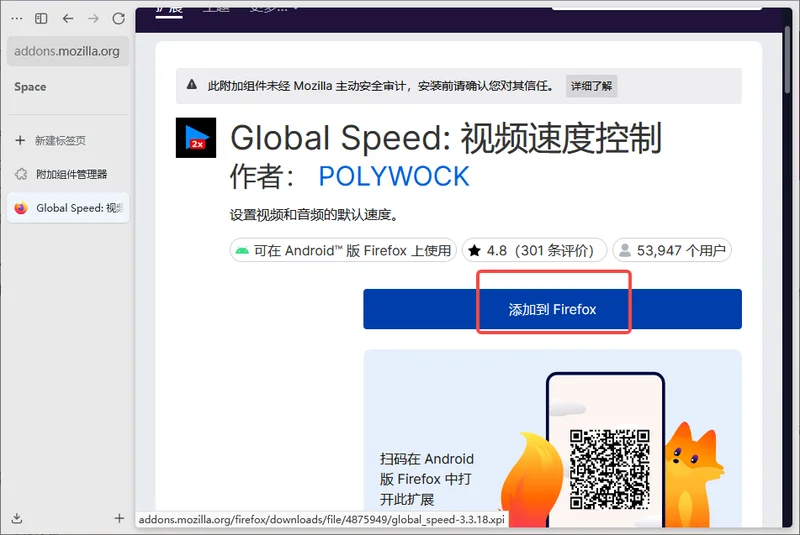Click the 详细了解 button in the warning banner

click(591, 86)
